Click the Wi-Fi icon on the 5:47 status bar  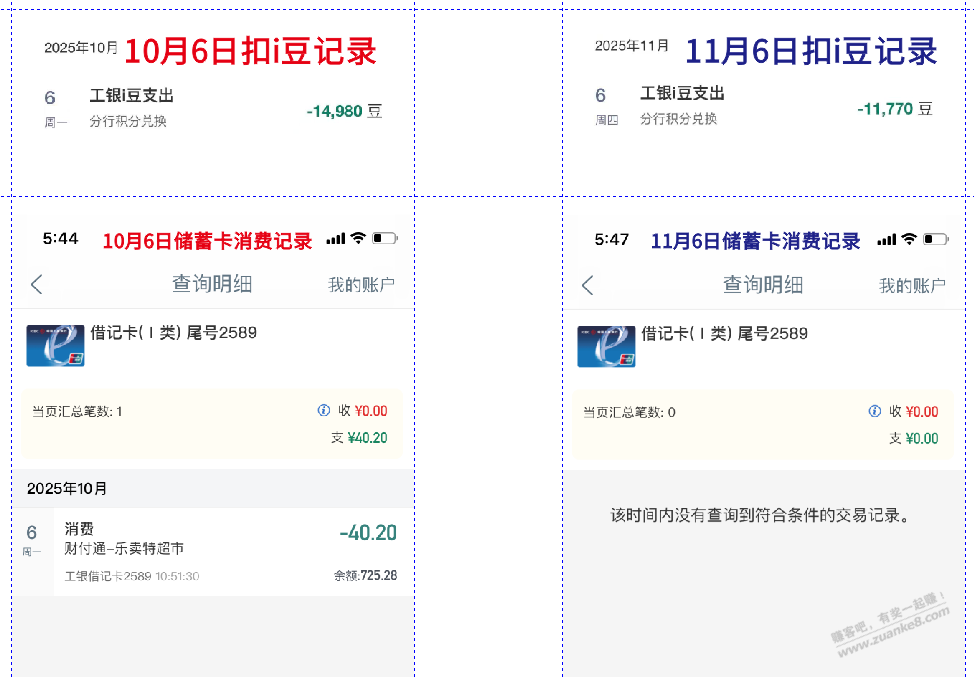pos(908,239)
